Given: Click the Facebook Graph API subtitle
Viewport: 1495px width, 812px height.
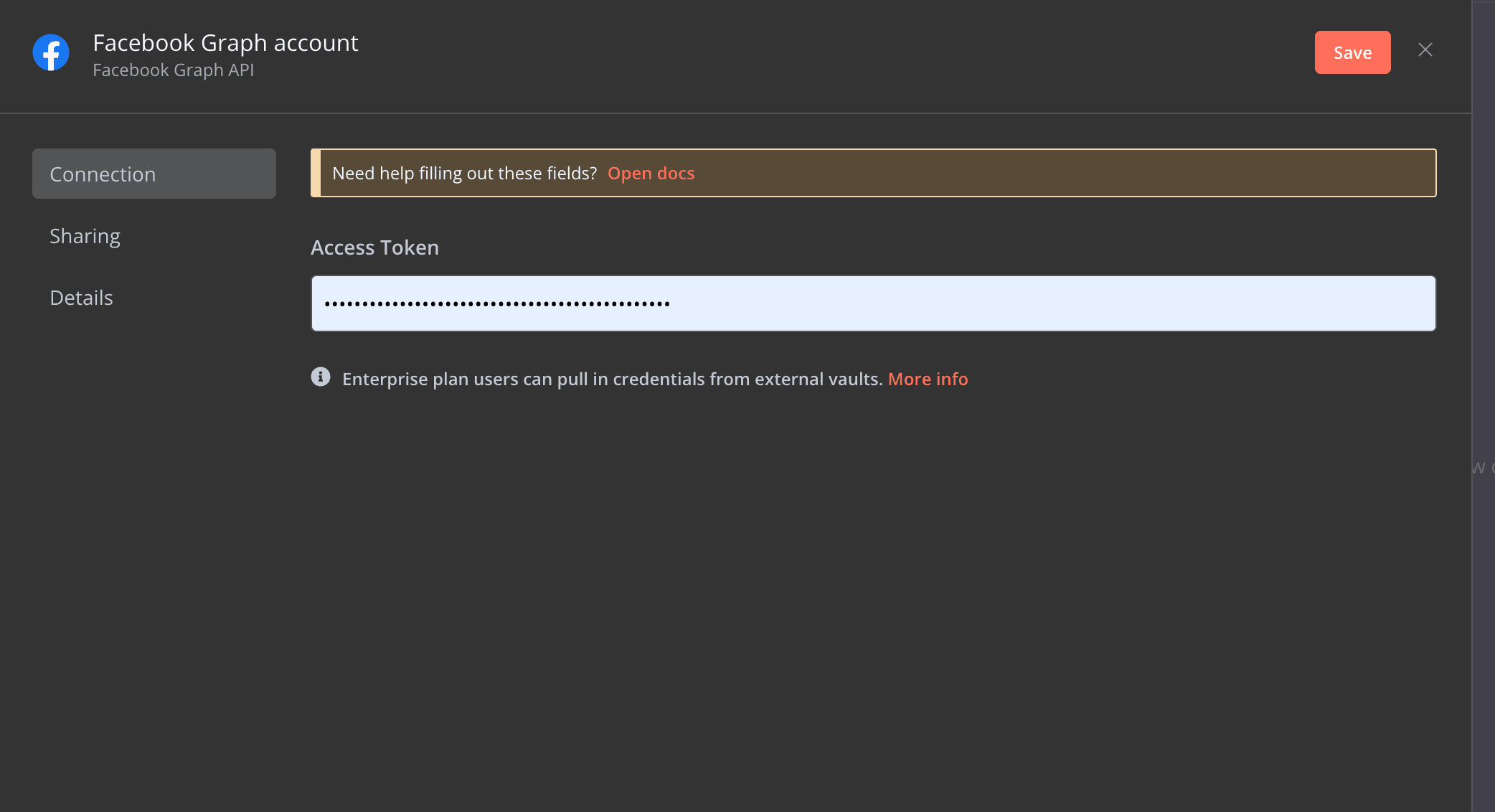Looking at the screenshot, I should (173, 70).
